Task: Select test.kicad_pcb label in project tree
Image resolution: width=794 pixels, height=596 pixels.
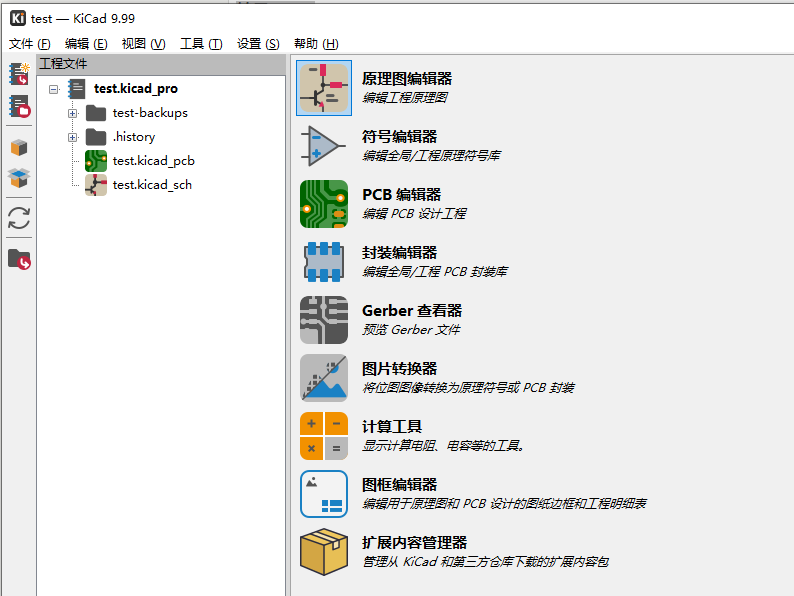Action: [153, 161]
